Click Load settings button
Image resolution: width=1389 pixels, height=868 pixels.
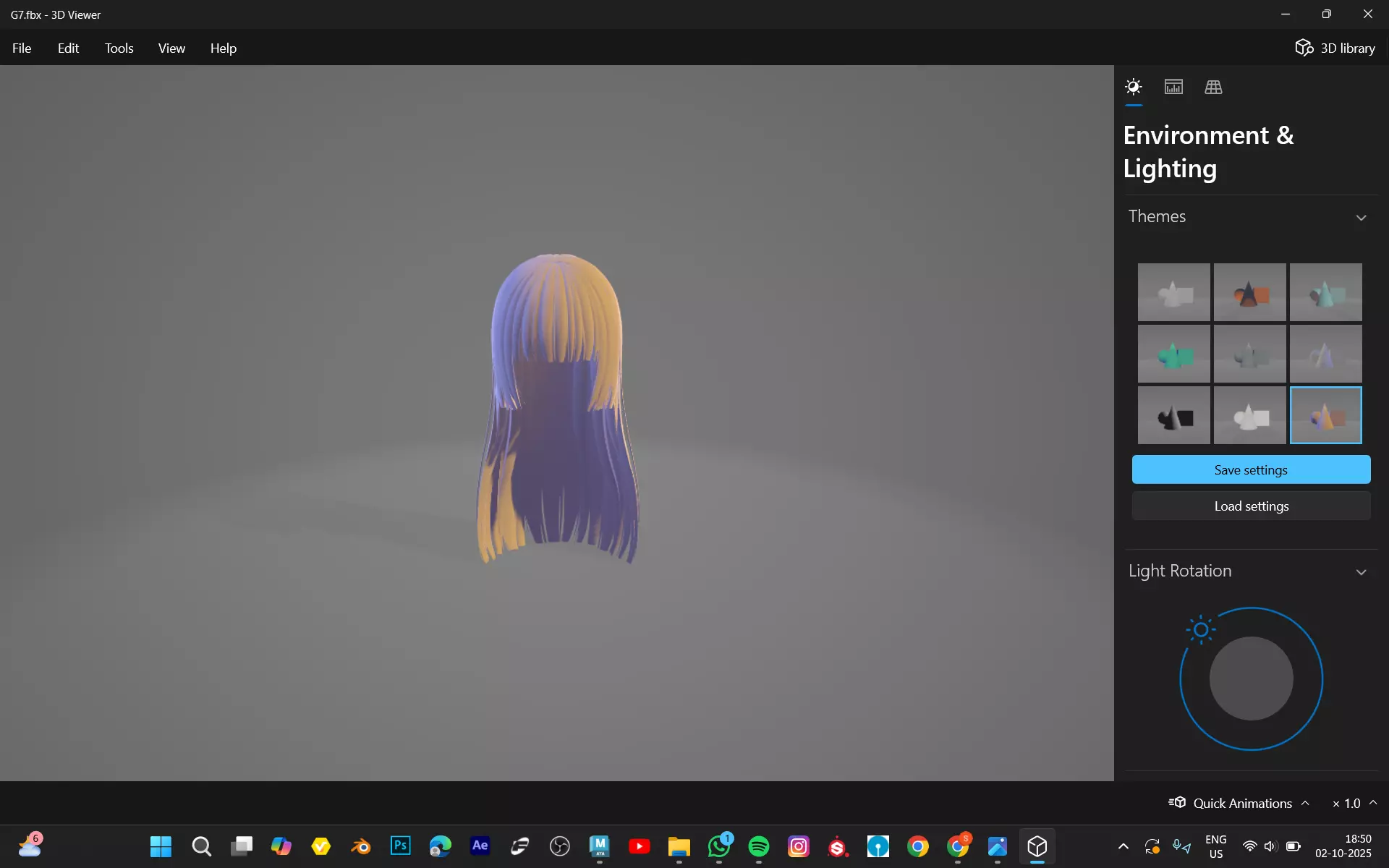point(1251,506)
